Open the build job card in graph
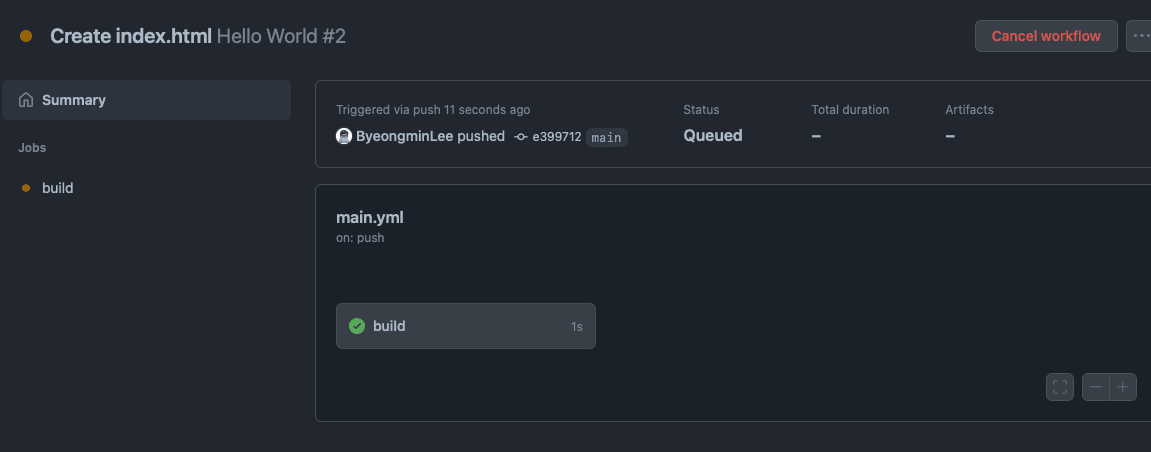Image resolution: width=1151 pixels, height=452 pixels. tap(465, 326)
